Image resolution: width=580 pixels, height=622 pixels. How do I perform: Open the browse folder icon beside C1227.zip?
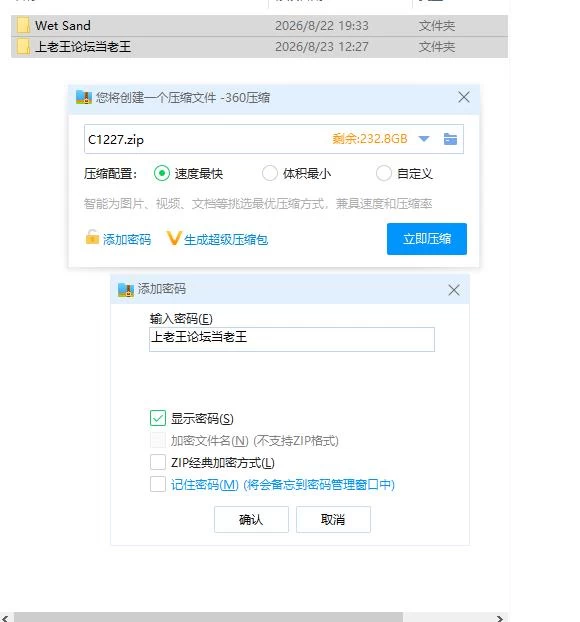tap(450, 139)
